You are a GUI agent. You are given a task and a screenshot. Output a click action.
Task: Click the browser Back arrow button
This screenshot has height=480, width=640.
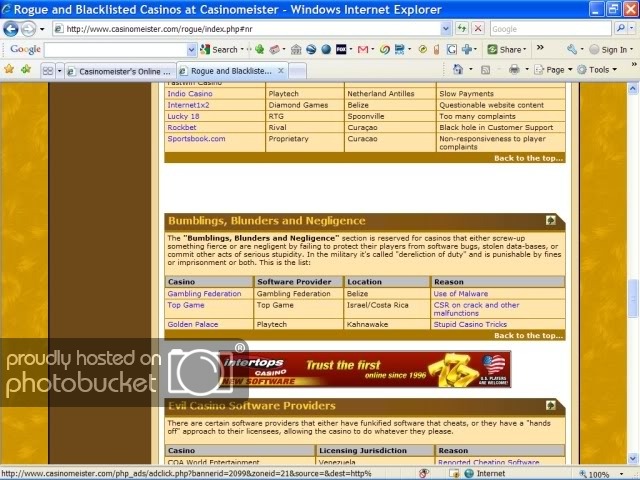pos(11,29)
